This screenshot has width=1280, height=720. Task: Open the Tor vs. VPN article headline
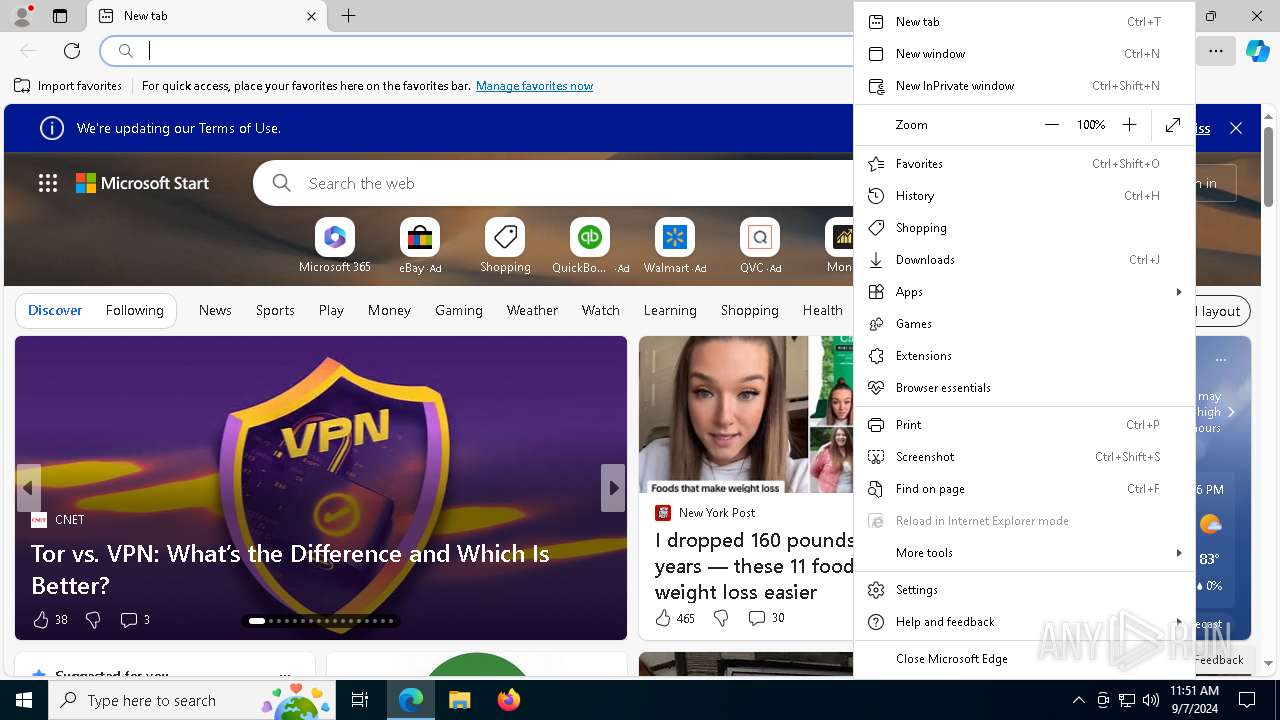coord(290,569)
